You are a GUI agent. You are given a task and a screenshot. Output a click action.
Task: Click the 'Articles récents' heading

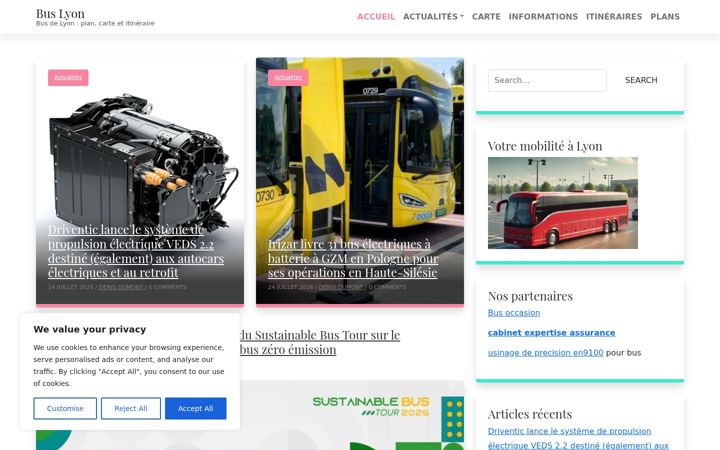[x=530, y=414]
